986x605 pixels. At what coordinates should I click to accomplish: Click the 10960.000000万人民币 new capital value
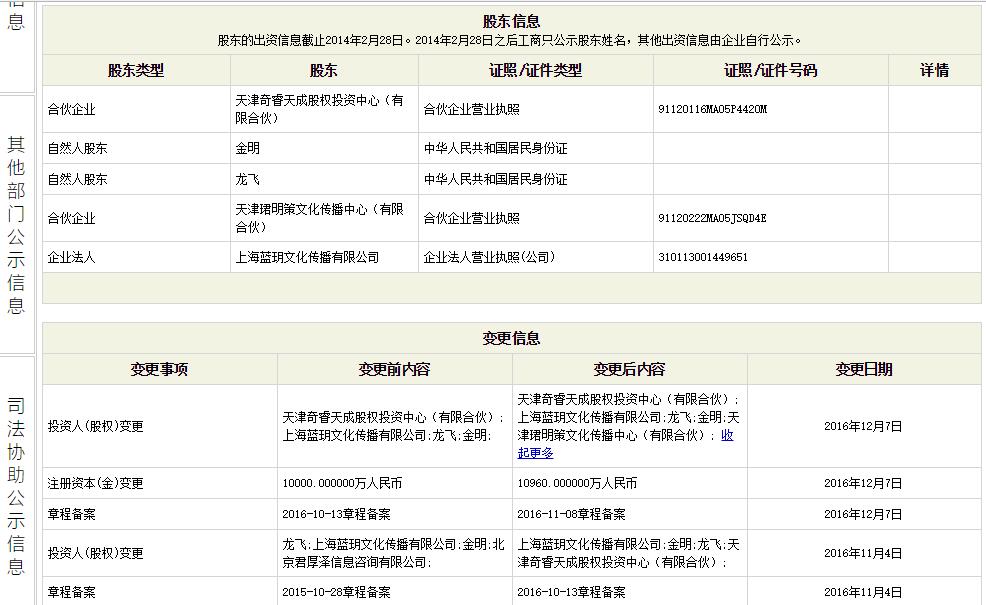tap(577, 483)
